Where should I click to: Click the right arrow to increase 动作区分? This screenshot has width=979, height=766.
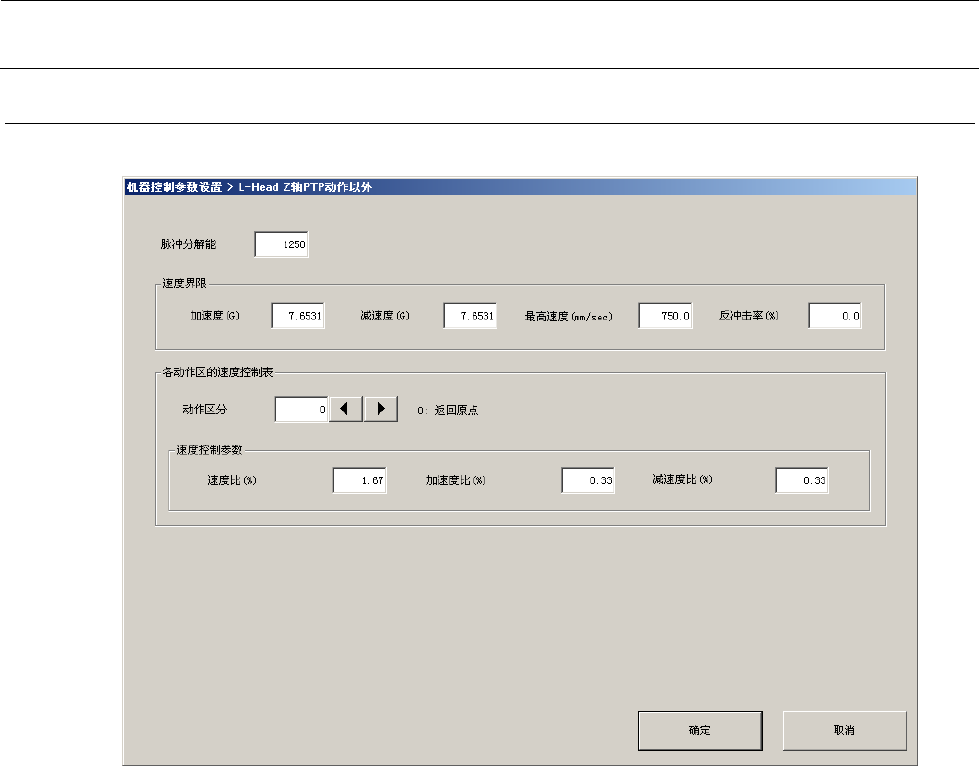click(x=381, y=410)
